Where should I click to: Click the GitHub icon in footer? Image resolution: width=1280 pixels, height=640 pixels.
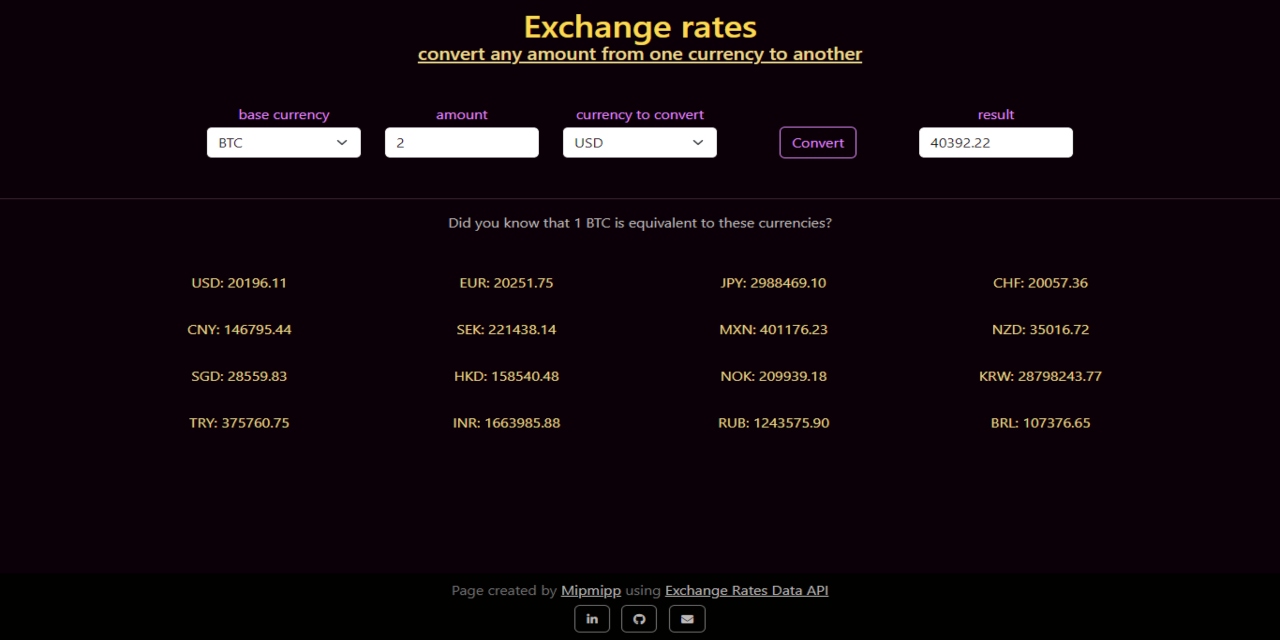tap(639, 618)
